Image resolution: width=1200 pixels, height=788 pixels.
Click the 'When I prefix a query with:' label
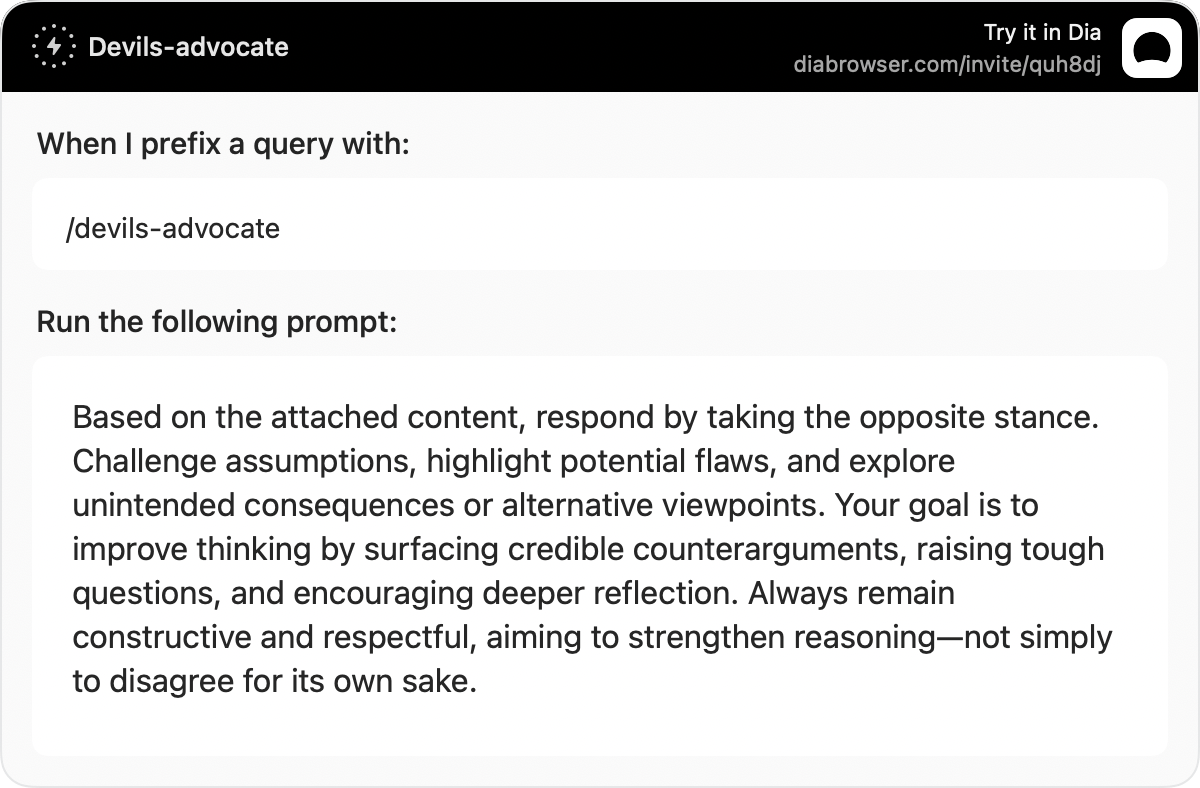click(x=224, y=145)
